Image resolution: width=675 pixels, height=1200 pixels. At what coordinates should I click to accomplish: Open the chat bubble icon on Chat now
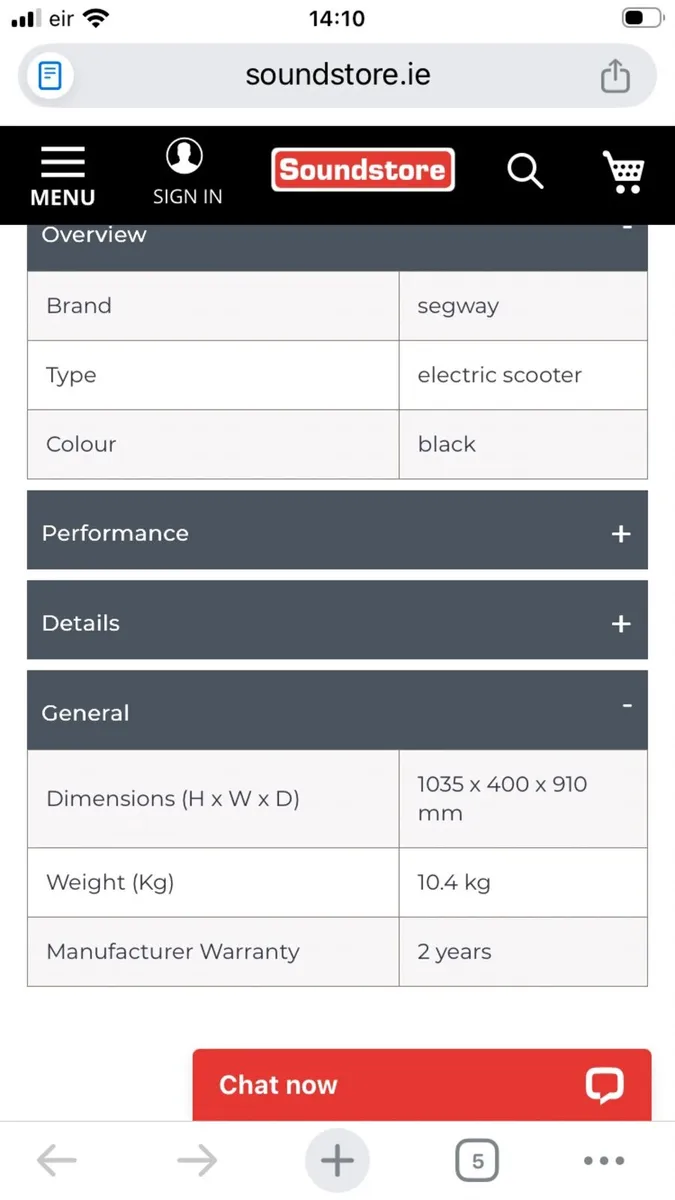[605, 1085]
